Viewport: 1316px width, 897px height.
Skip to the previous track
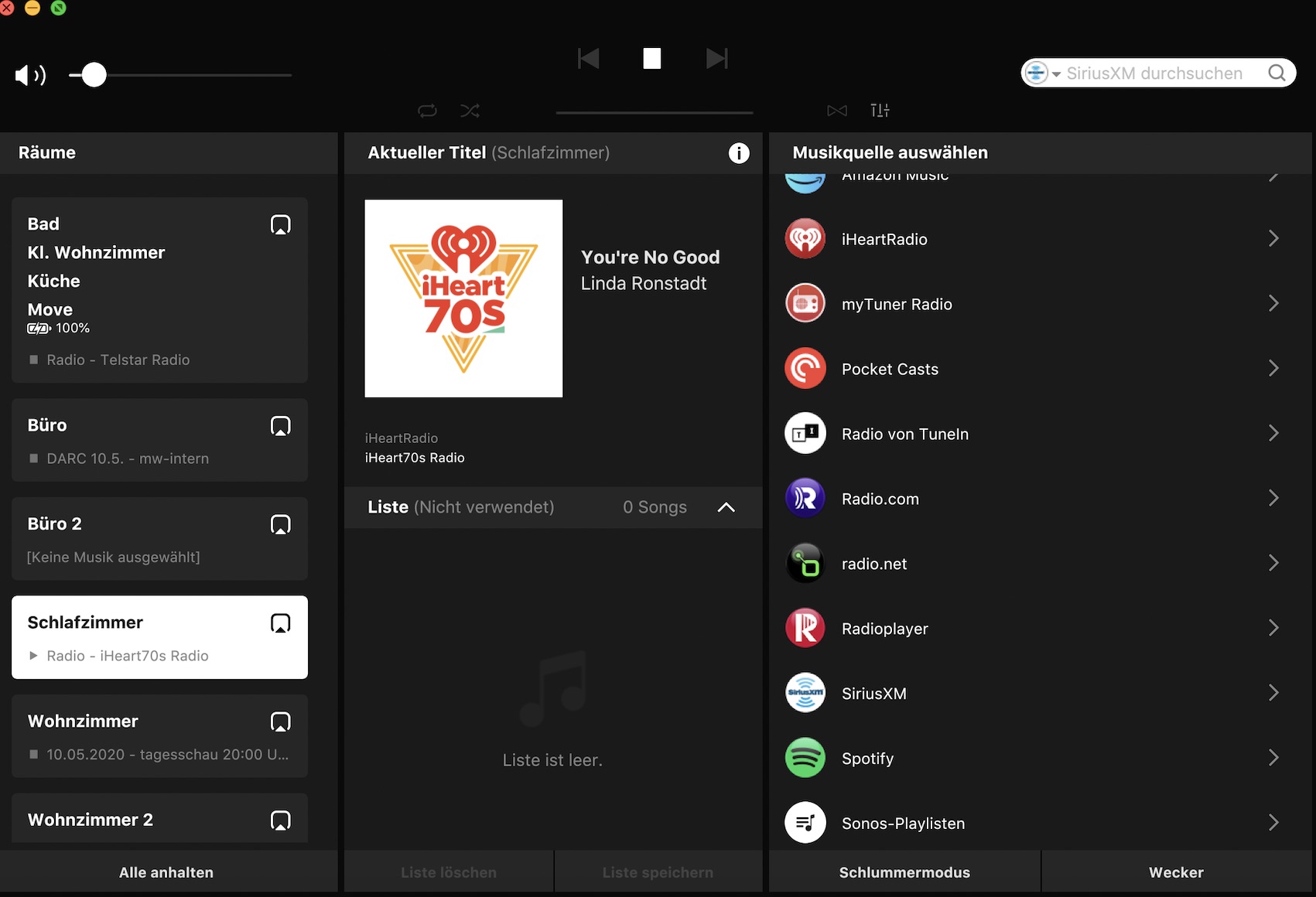point(589,59)
